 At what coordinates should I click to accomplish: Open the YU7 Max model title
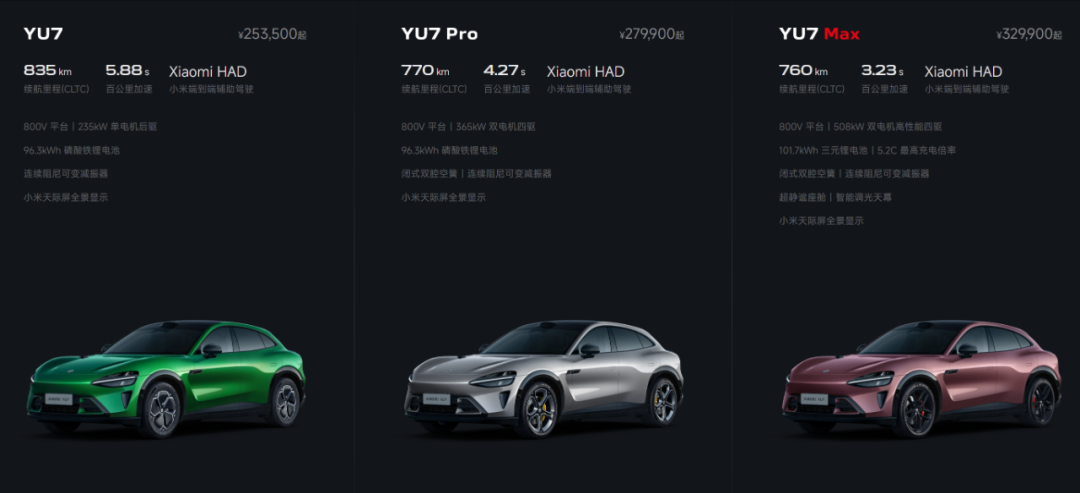[819, 34]
